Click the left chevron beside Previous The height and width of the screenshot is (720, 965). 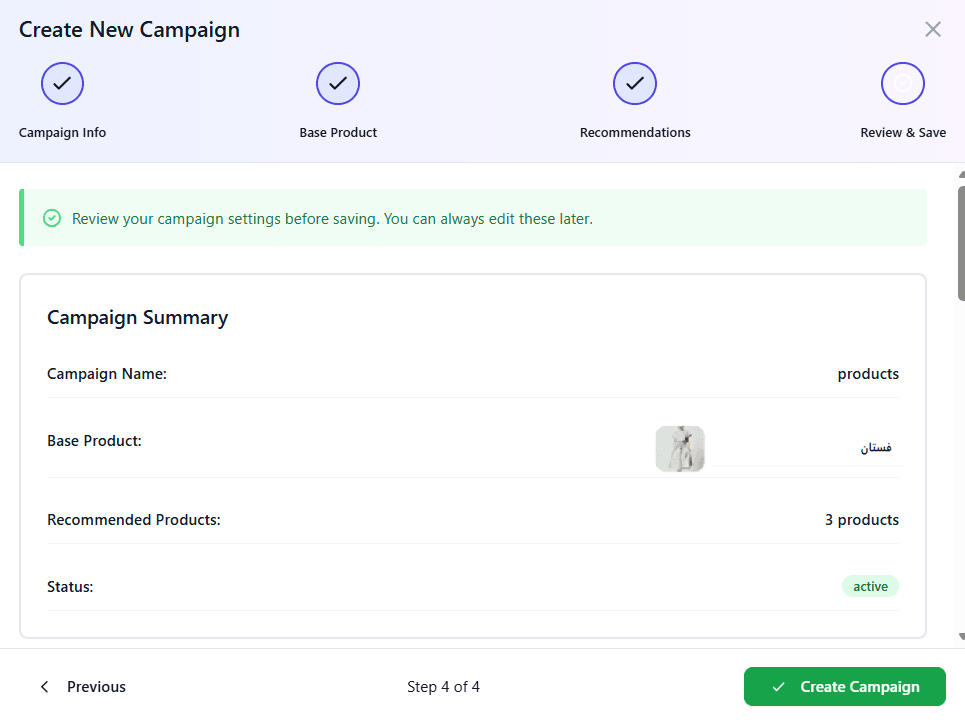pyautogui.click(x=44, y=687)
